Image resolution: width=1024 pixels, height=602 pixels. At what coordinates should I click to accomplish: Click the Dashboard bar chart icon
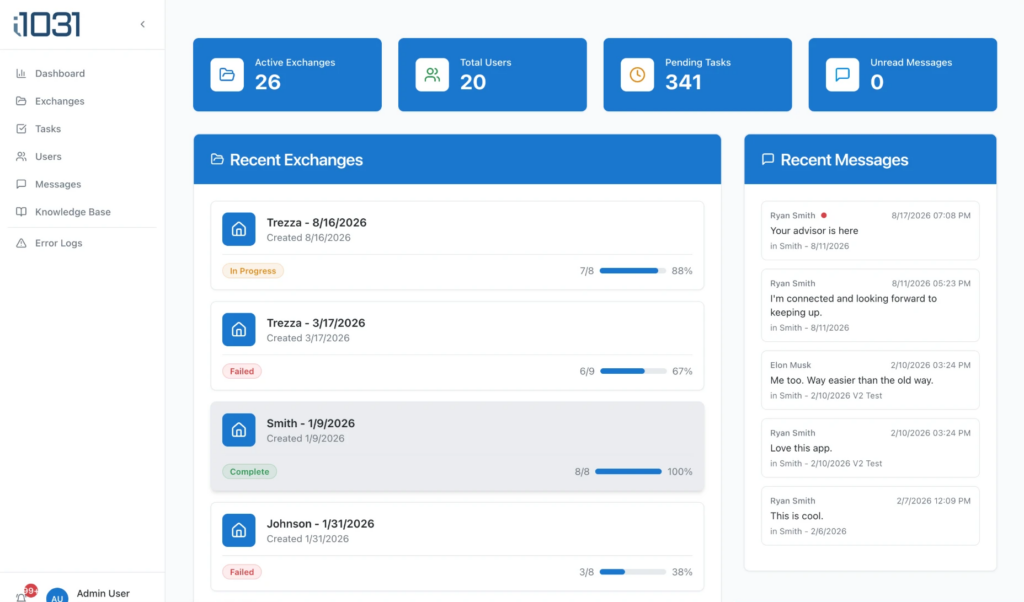[21, 74]
